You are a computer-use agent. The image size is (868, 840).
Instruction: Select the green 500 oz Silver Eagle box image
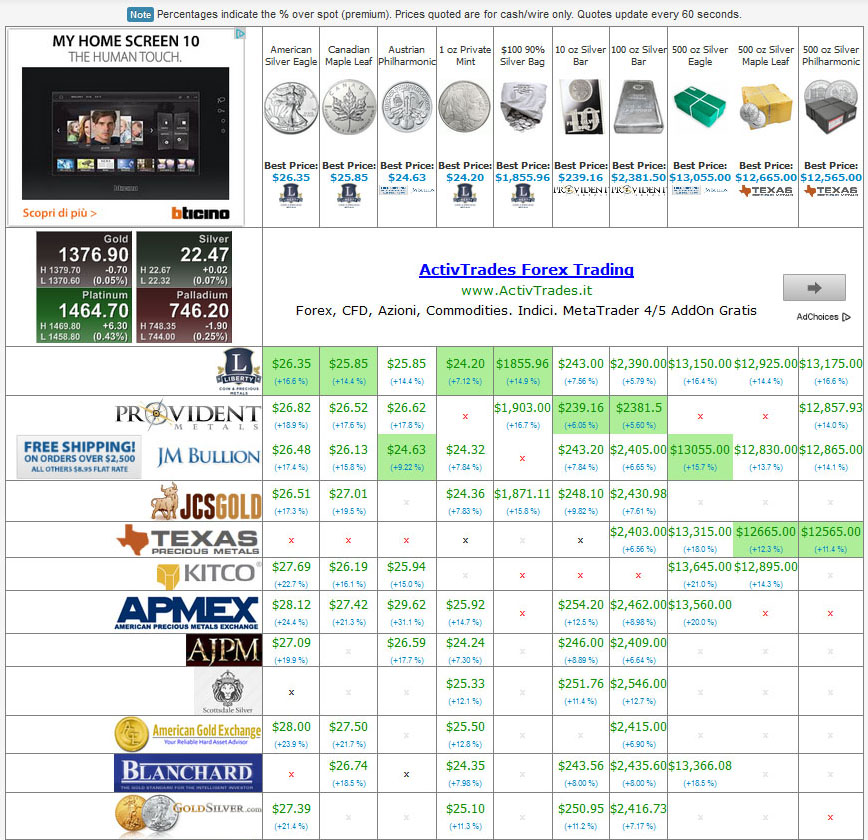pos(700,106)
